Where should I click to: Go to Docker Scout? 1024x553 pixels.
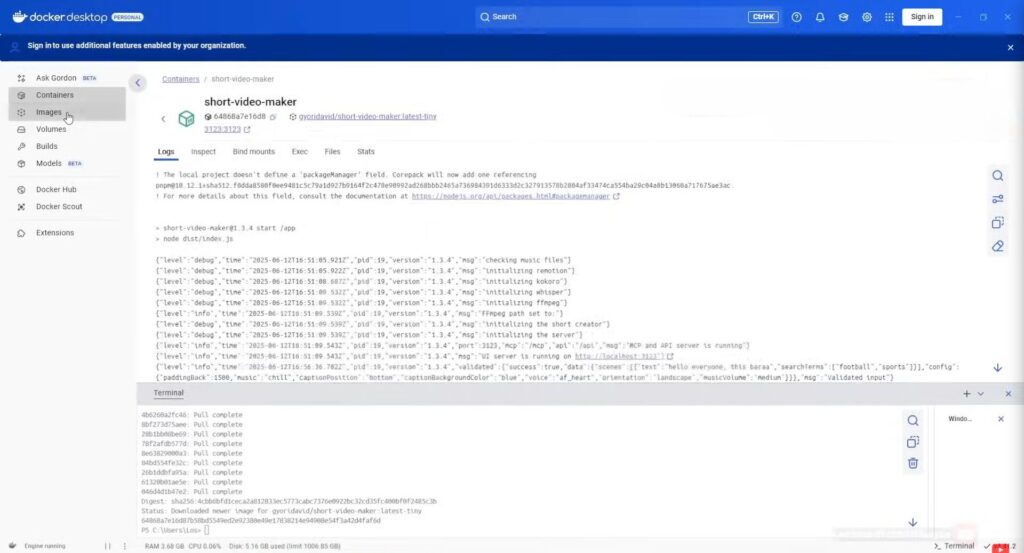[58, 206]
